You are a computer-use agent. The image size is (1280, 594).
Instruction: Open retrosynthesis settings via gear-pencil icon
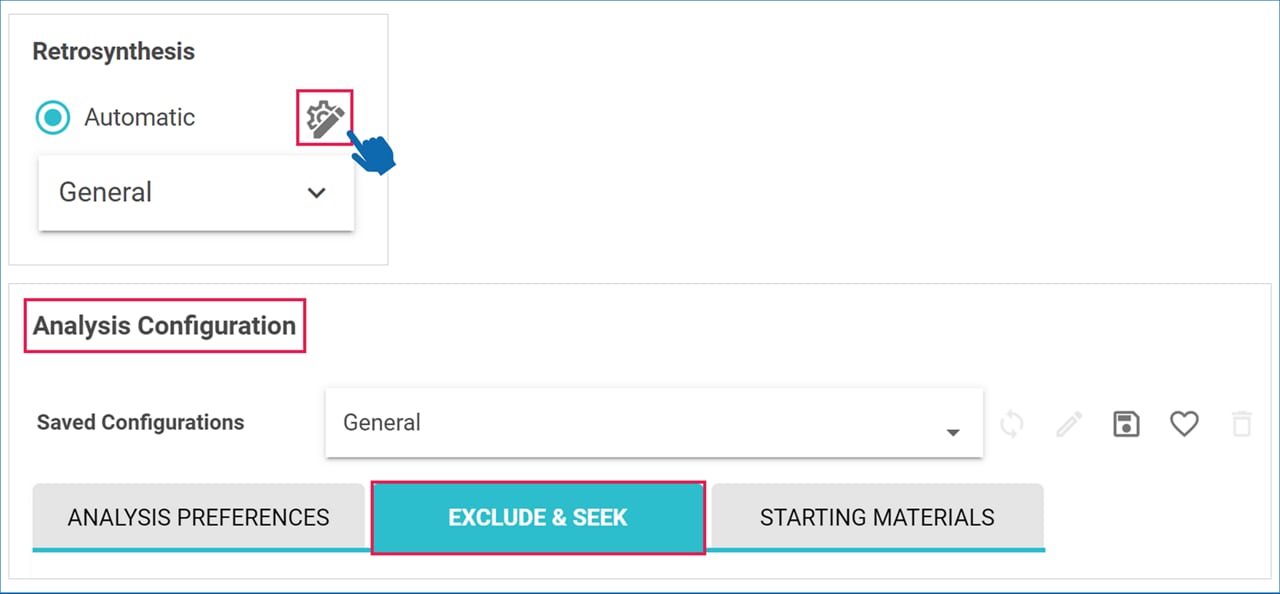[325, 118]
